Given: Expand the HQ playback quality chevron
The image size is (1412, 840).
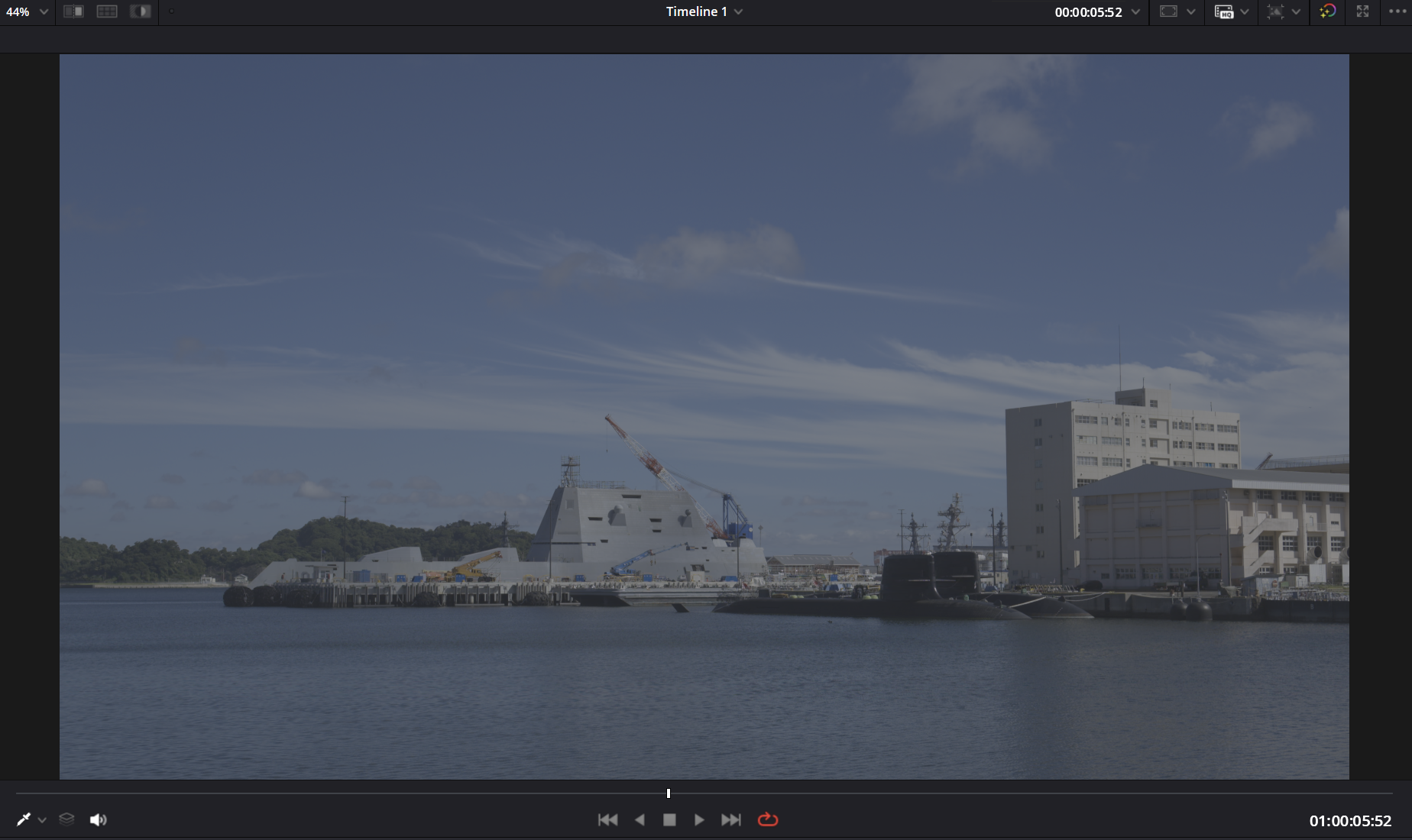Looking at the screenshot, I should click(x=1245, y=11).
